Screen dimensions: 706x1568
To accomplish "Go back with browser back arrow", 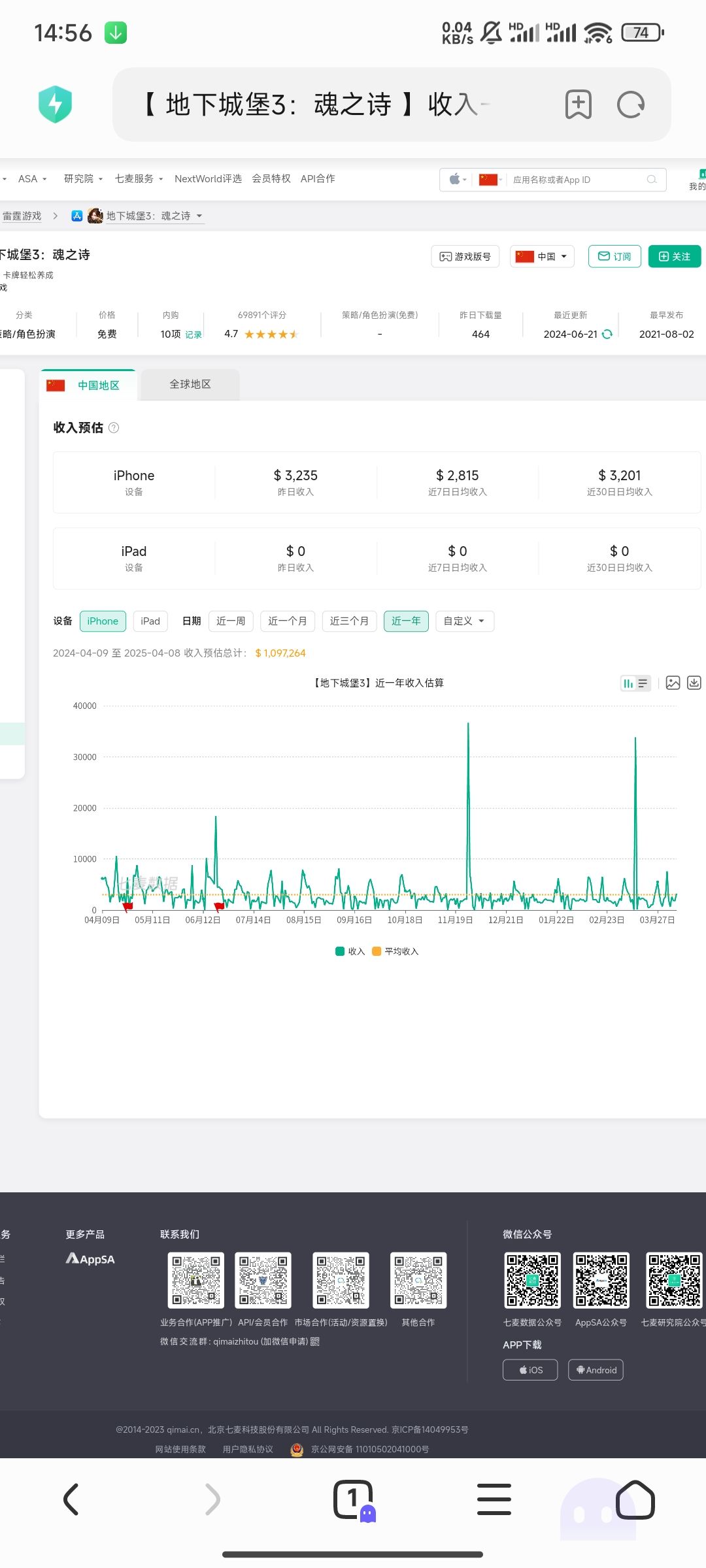I will click(x=71, y=1499).
